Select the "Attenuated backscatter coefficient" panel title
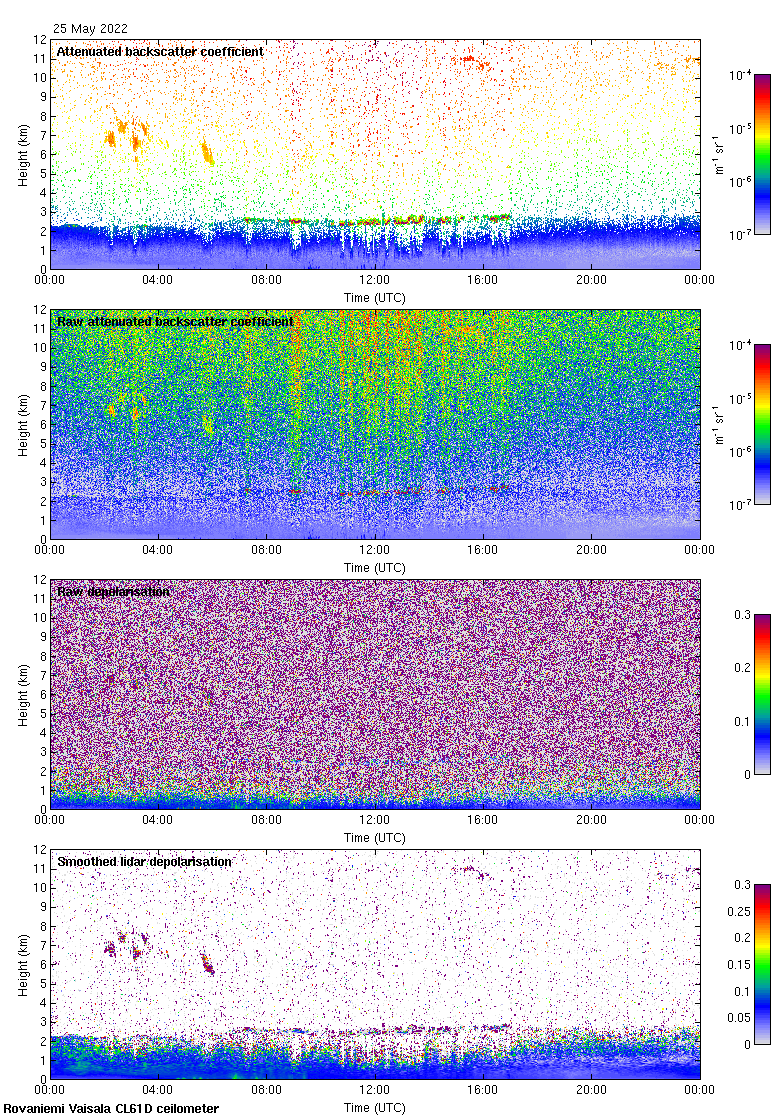This screenshot has width=780, height=1120. coord(160,51)
